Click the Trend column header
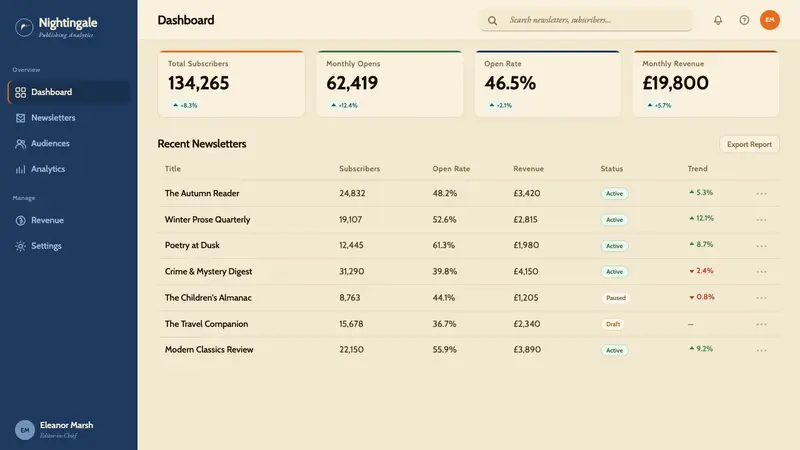 [697, 169]
